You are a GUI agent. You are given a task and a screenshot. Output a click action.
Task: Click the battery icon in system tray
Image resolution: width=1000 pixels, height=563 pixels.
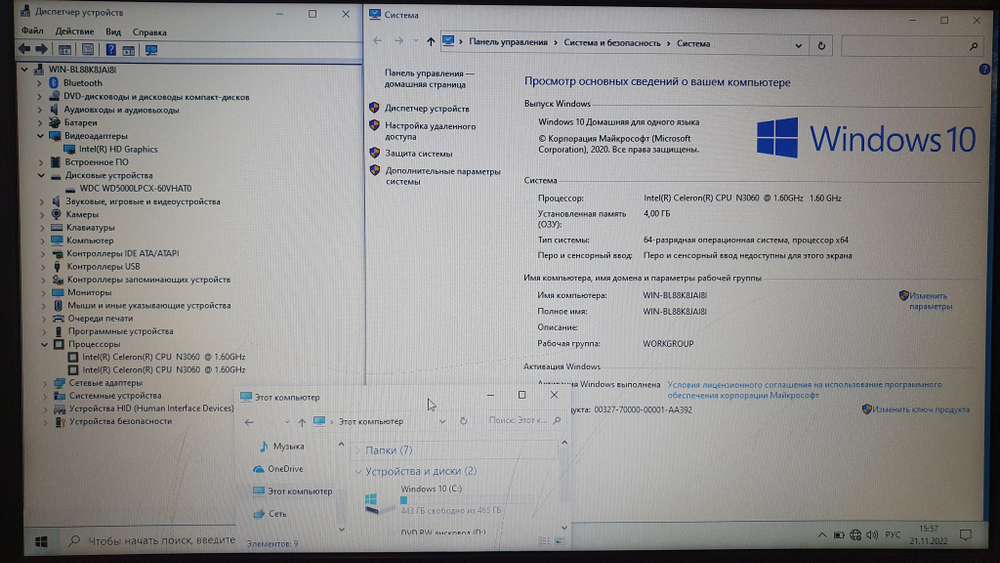(x=839, y=535)
